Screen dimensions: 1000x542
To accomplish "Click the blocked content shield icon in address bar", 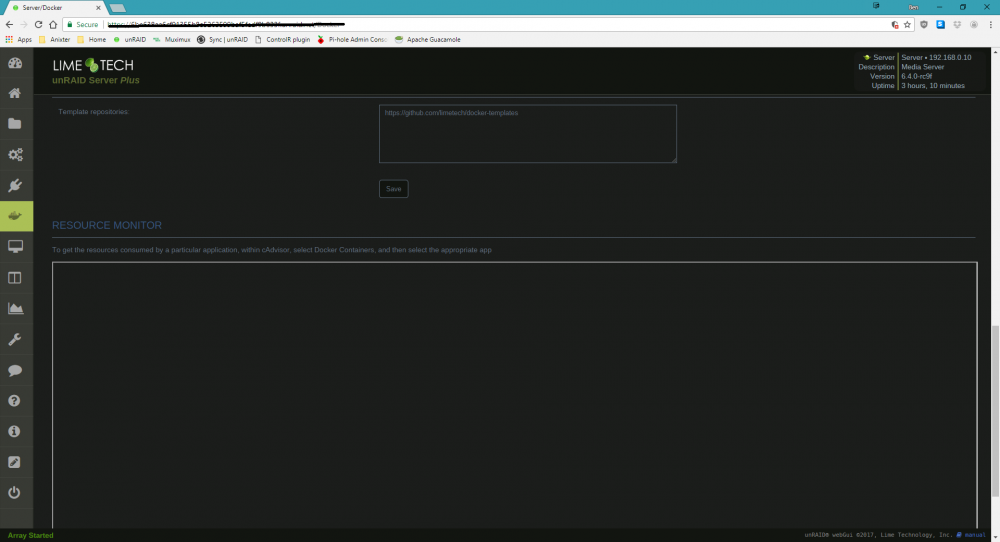I will [x=895, y=24].
